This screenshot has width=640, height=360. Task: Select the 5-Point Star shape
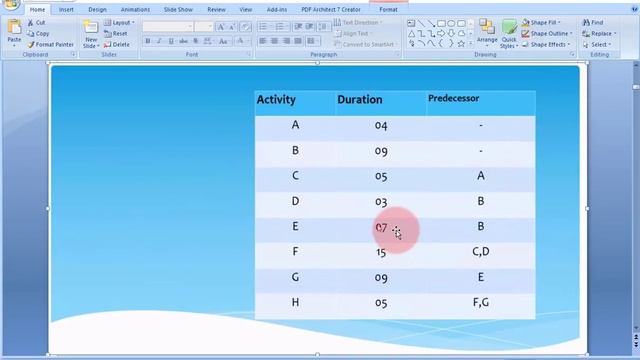point(461,43)
